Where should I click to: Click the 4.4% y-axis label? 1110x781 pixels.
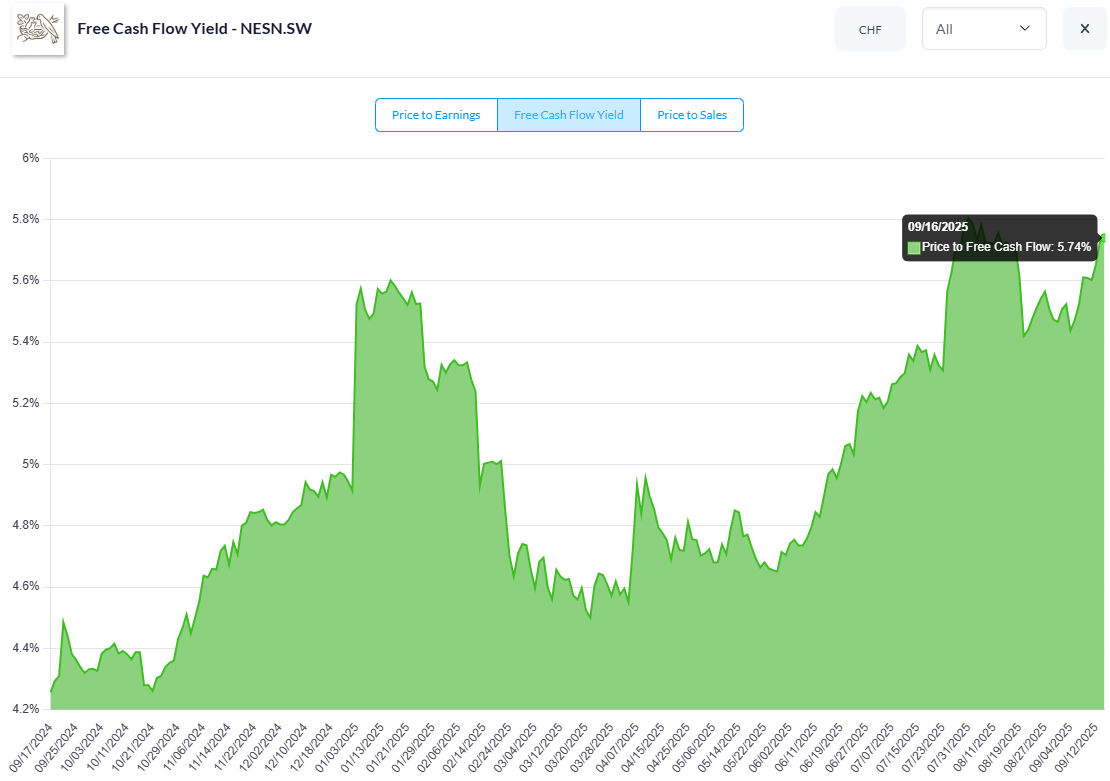(25, 649)
